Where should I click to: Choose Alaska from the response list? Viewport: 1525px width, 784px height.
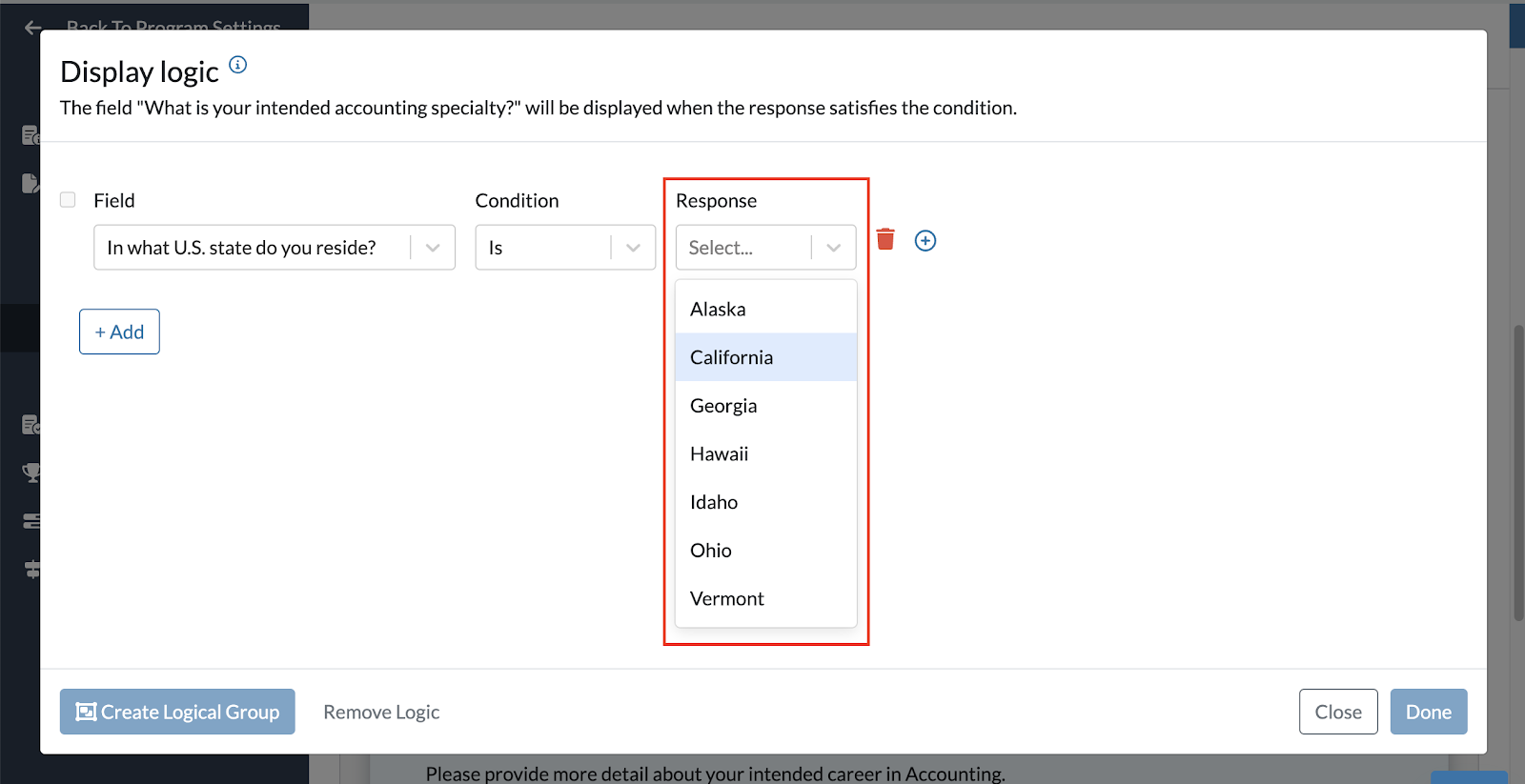pos(718,310)
